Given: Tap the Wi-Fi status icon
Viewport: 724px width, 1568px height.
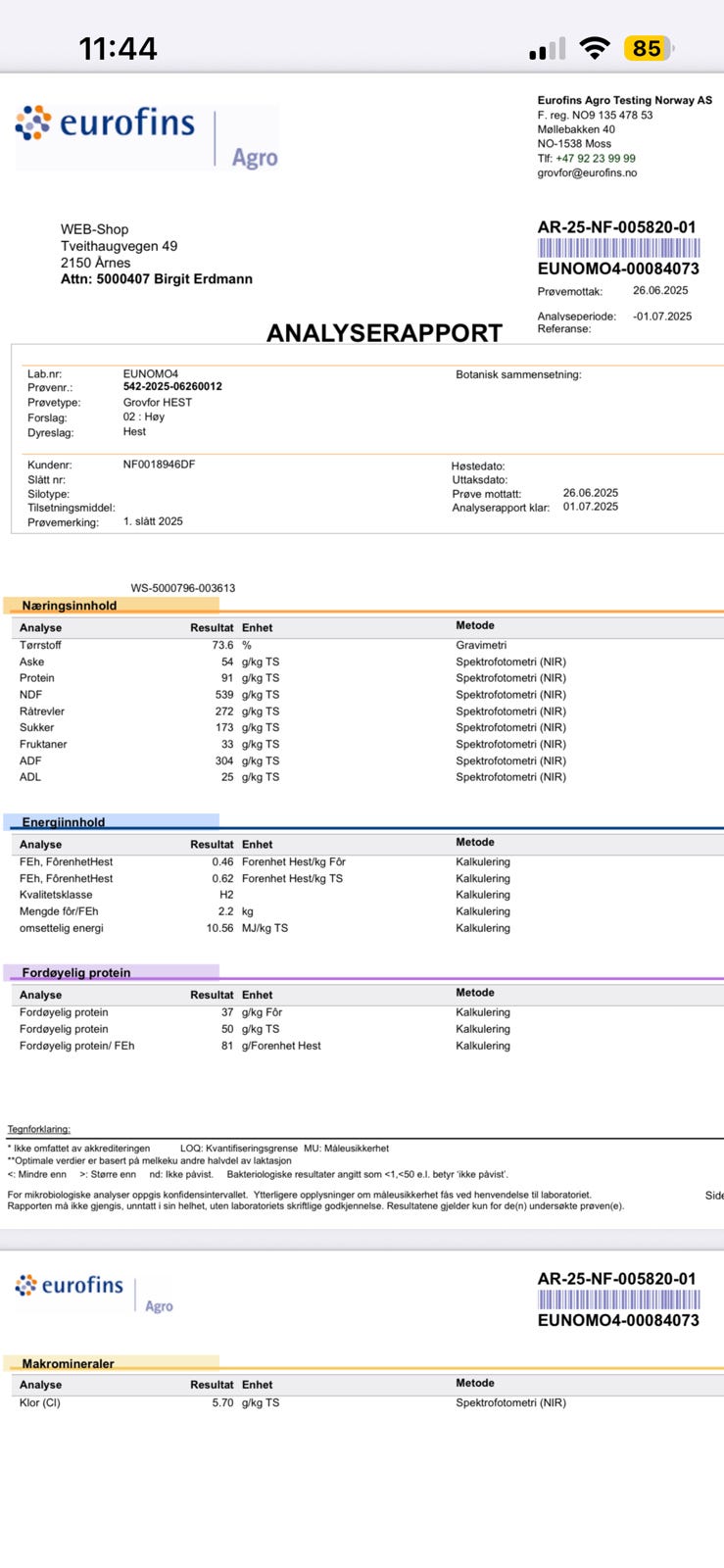Looking at the screenshot, I should point(594,48).
